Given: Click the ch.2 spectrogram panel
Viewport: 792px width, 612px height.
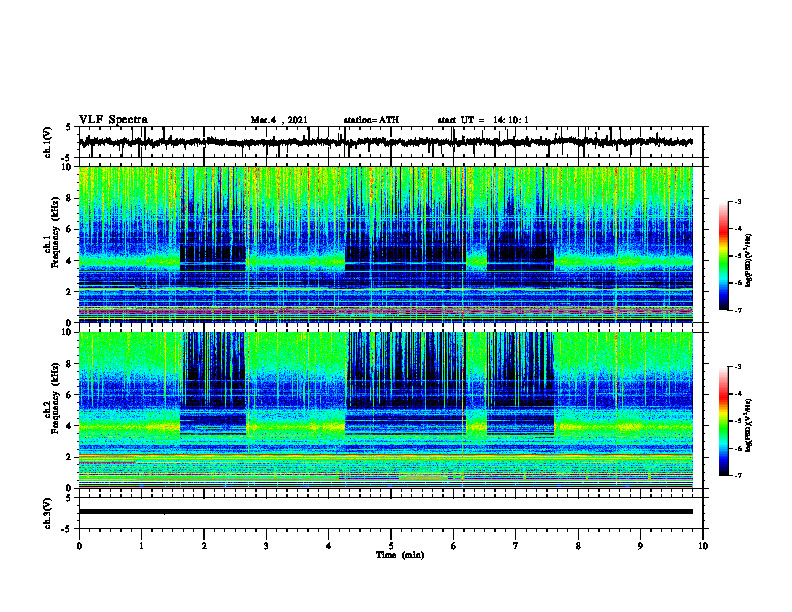Looking at the screenshot, I should click(386, 410).
